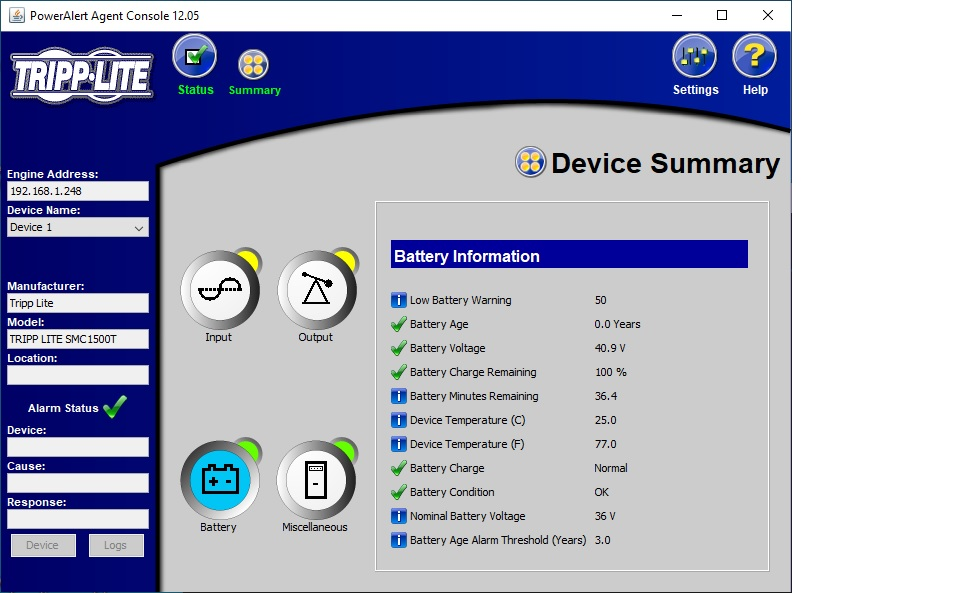Viewport: 960px width, 593px height.
Task: Click checkmark icon beside Battery Charge row
Action: coord(399,468)
